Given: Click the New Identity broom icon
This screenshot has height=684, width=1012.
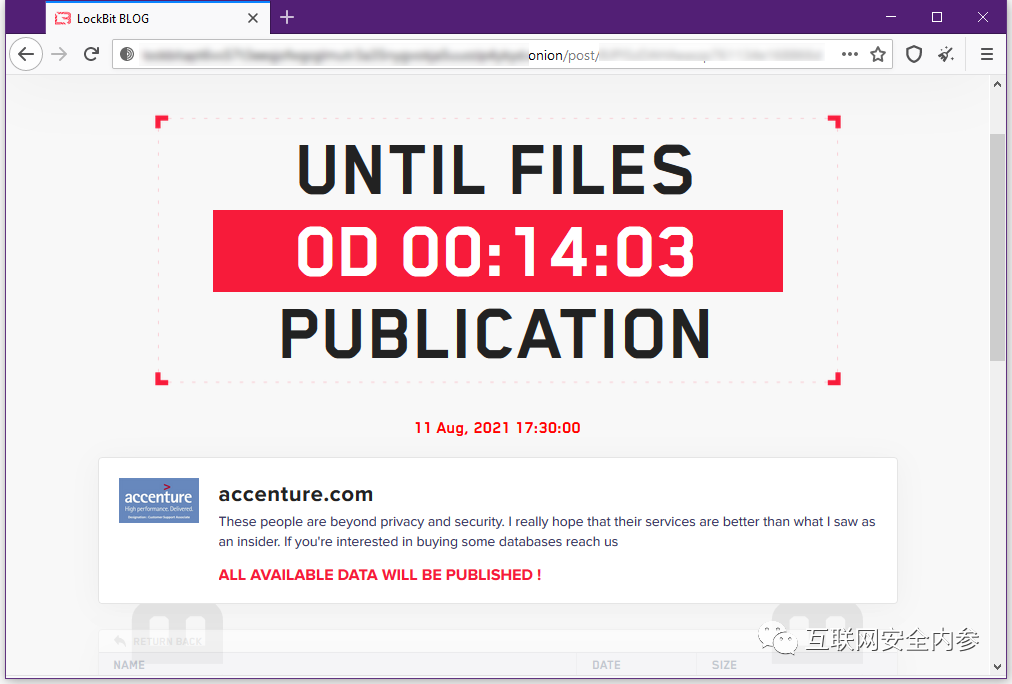Looking at the screenshot, I should point(946,54).
